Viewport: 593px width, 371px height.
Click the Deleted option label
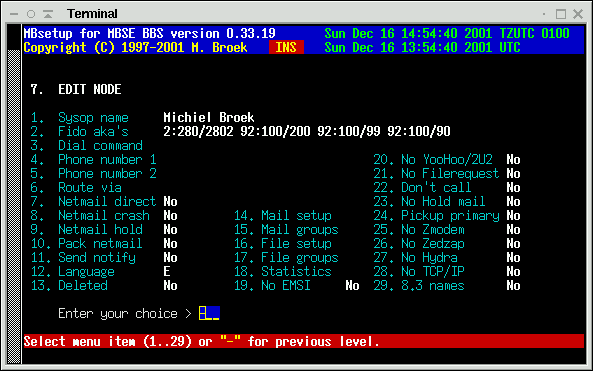pos(83,285)
